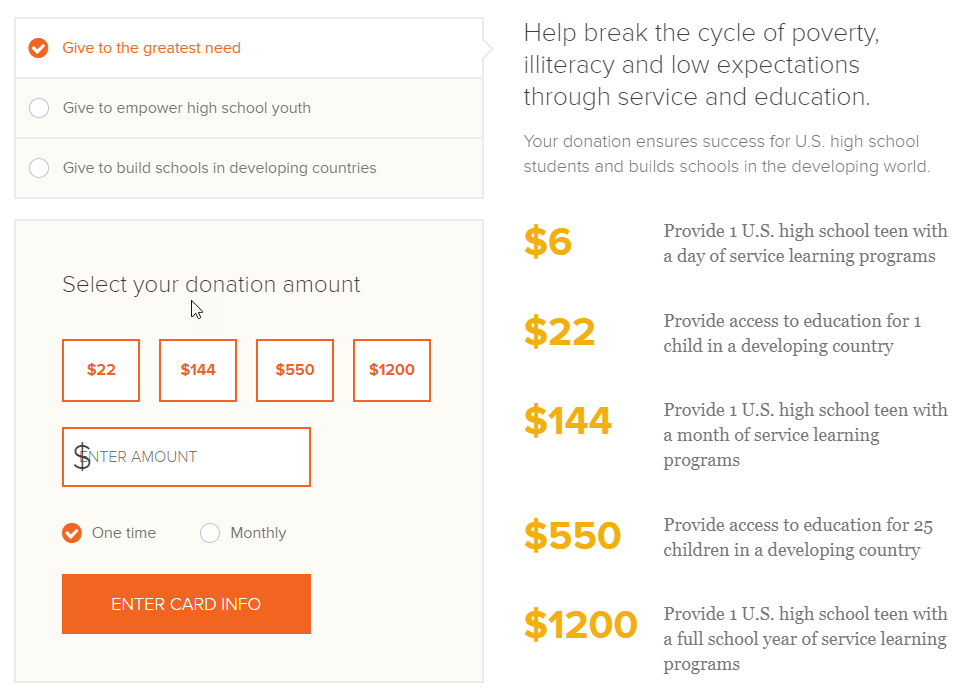This screenshot has width=964, height=695.
Task: Click the 'Give to the greatest need' label
Action: [x=151, y=48]
